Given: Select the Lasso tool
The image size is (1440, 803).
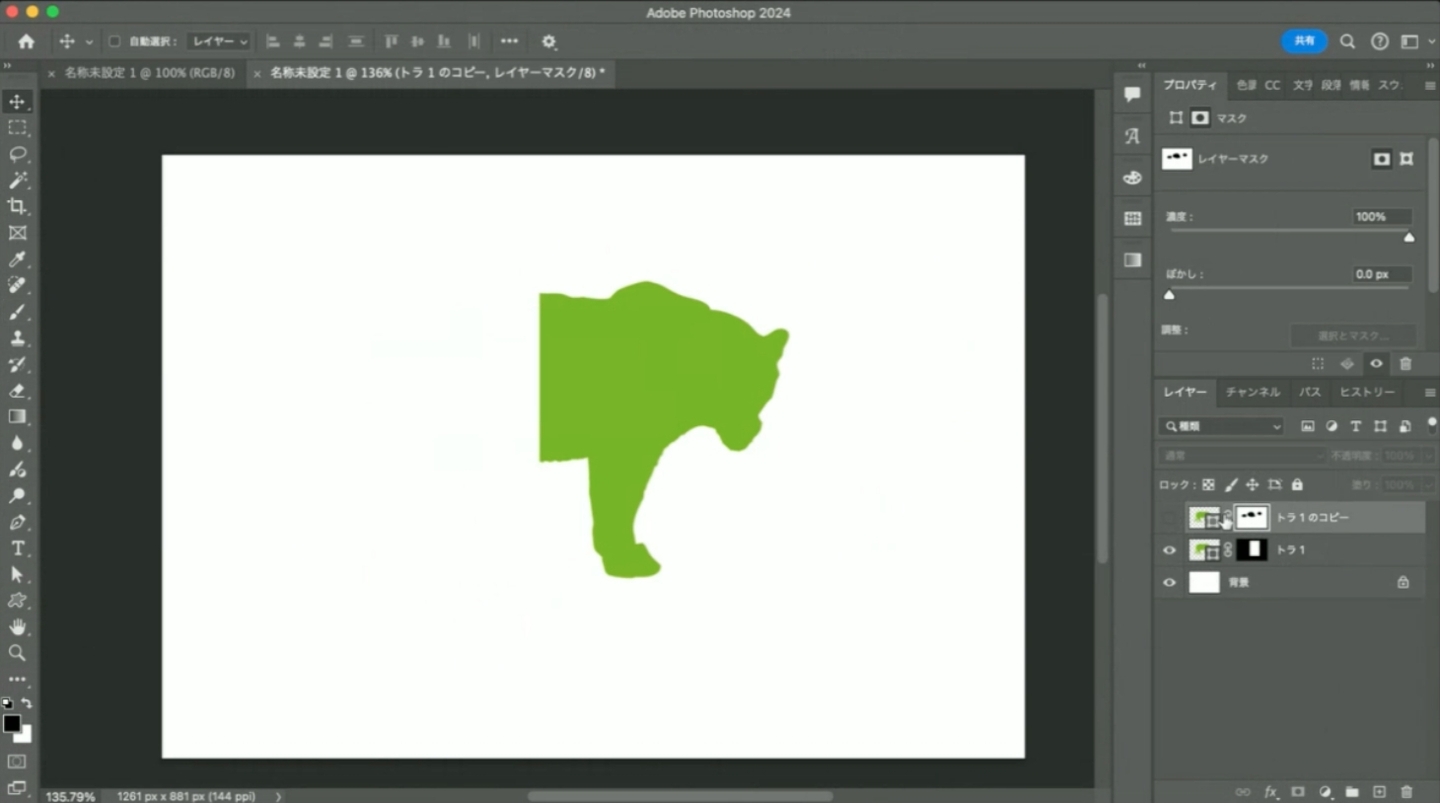Looking at the screenshot, I should pyautogui.click(x=17, y=154).
